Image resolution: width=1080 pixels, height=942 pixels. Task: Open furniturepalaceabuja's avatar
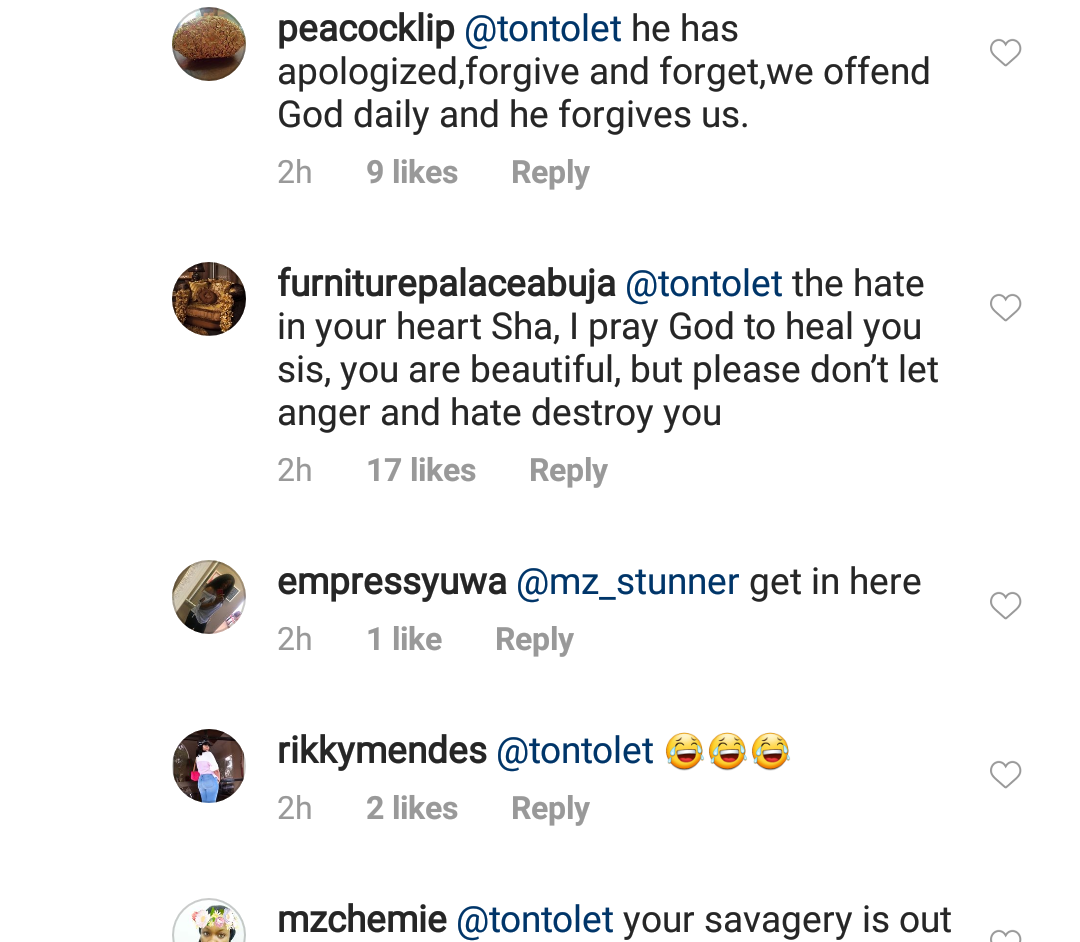pyautogui.click(x=210, y=299)
